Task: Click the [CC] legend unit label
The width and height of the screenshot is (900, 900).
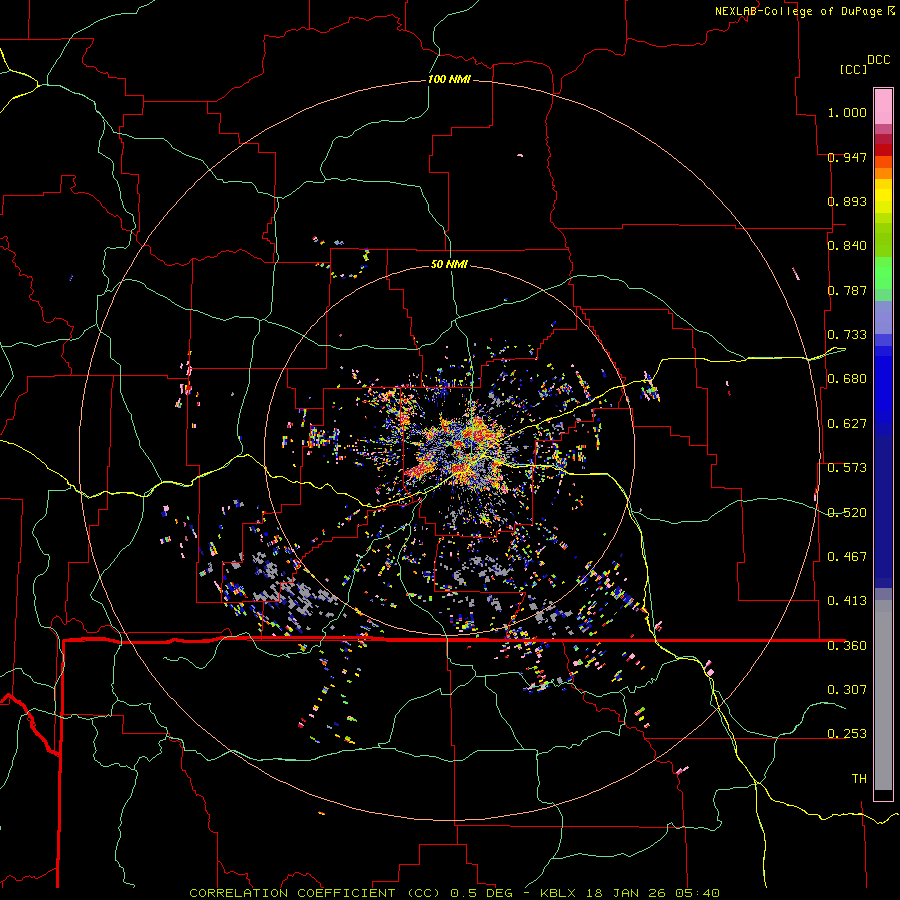Action: tap(853, 69)
